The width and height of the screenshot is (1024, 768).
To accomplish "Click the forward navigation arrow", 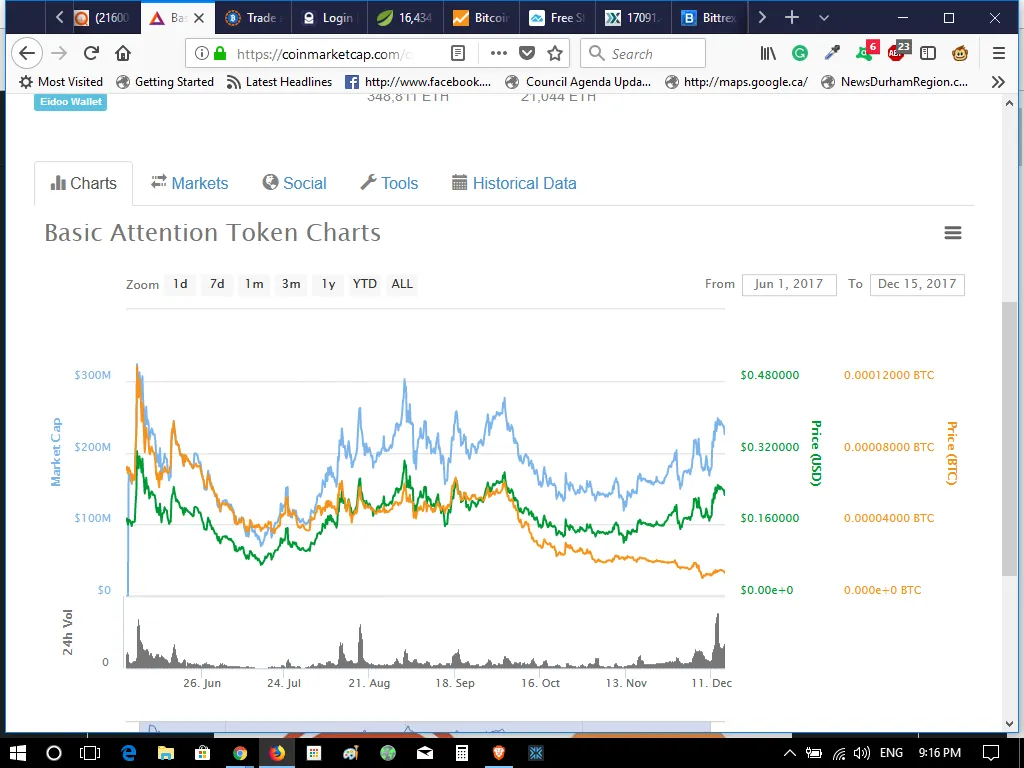I will pyautogui.click(x=59, y=53).
